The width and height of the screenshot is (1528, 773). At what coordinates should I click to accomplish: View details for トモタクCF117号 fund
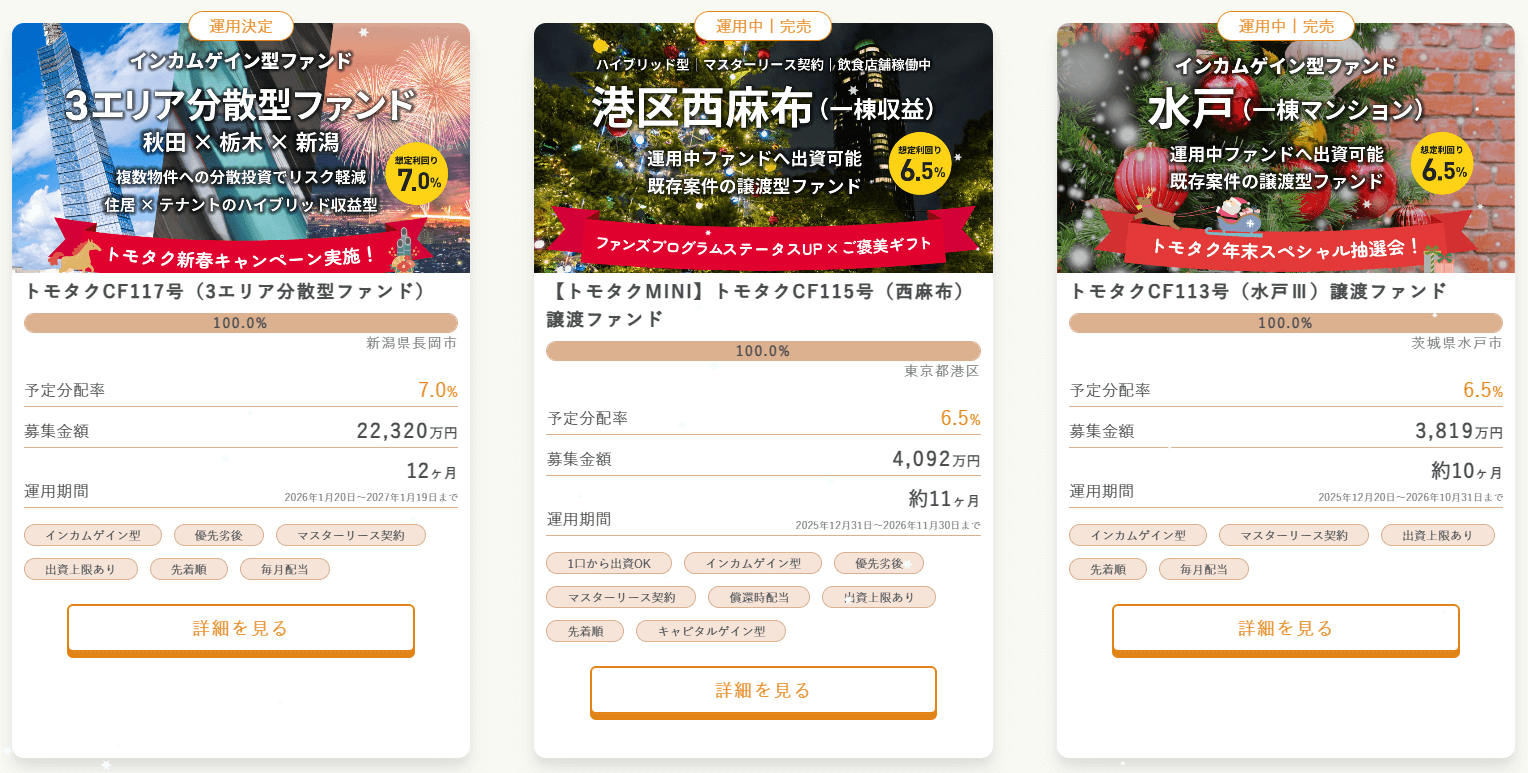click(x=241, y=629)
